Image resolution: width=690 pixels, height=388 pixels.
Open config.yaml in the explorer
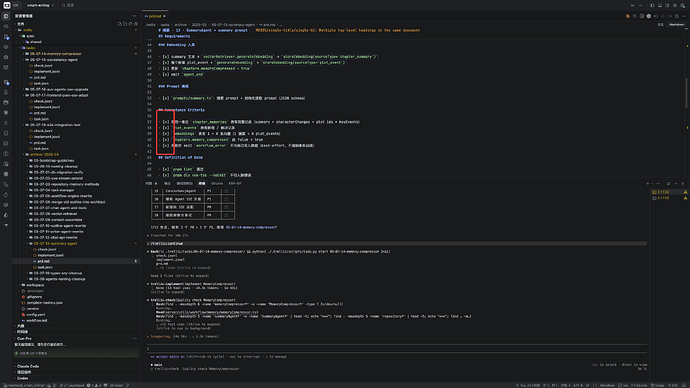click(x=36, y=315)
